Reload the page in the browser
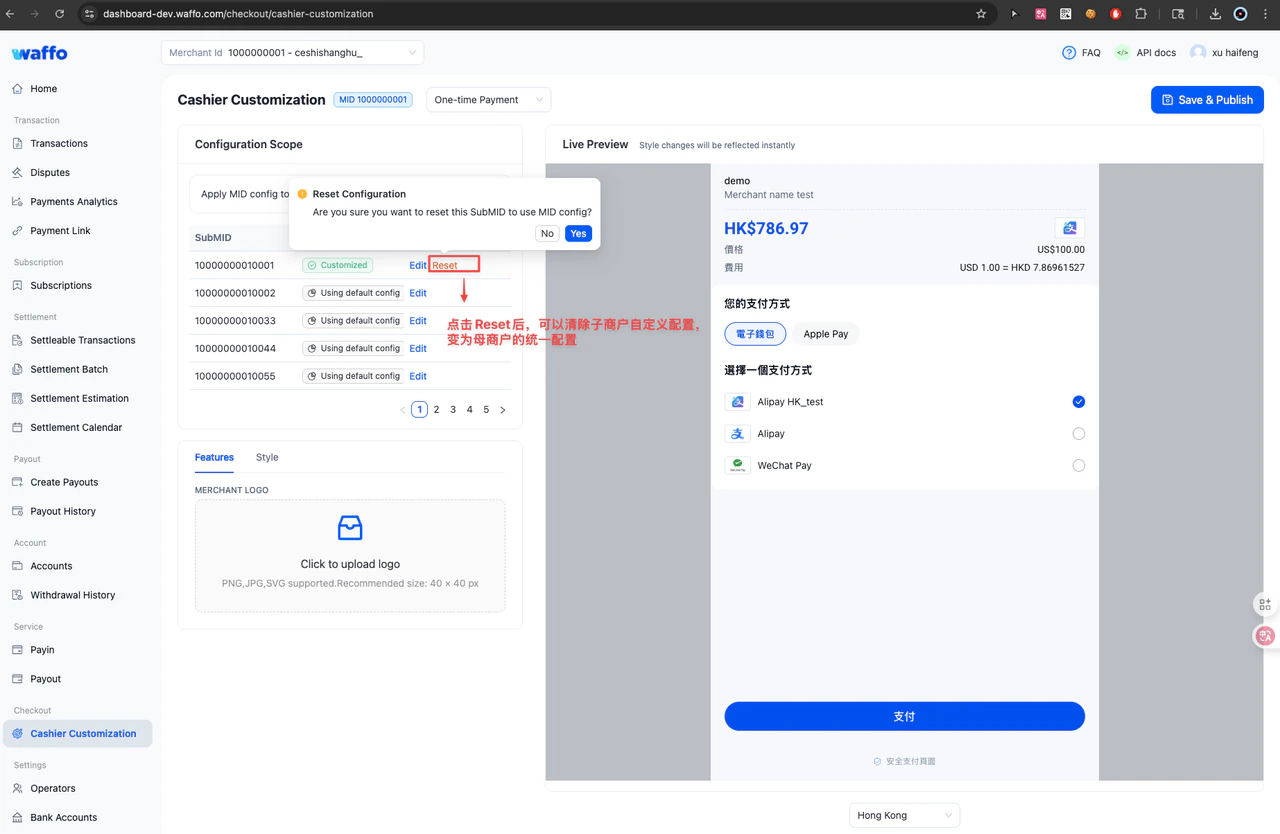 click(x=59, y=14)
